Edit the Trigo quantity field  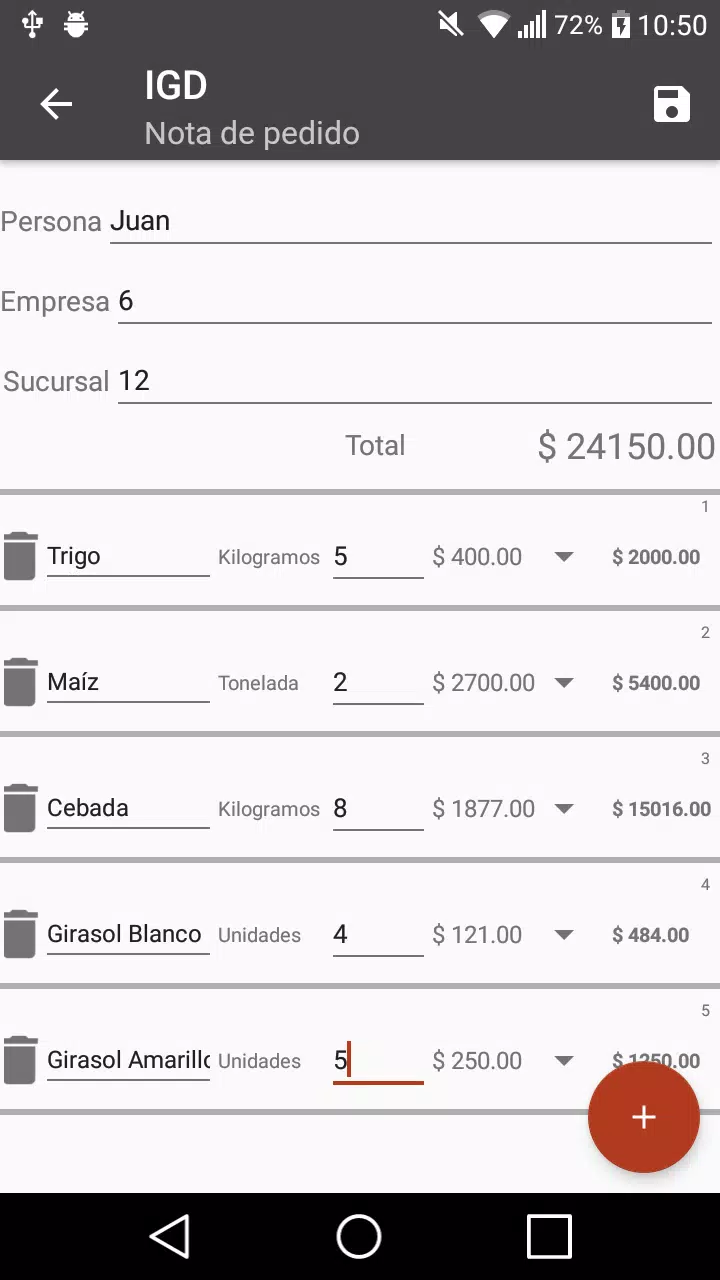pyautogui.click(x=378, y=557)
